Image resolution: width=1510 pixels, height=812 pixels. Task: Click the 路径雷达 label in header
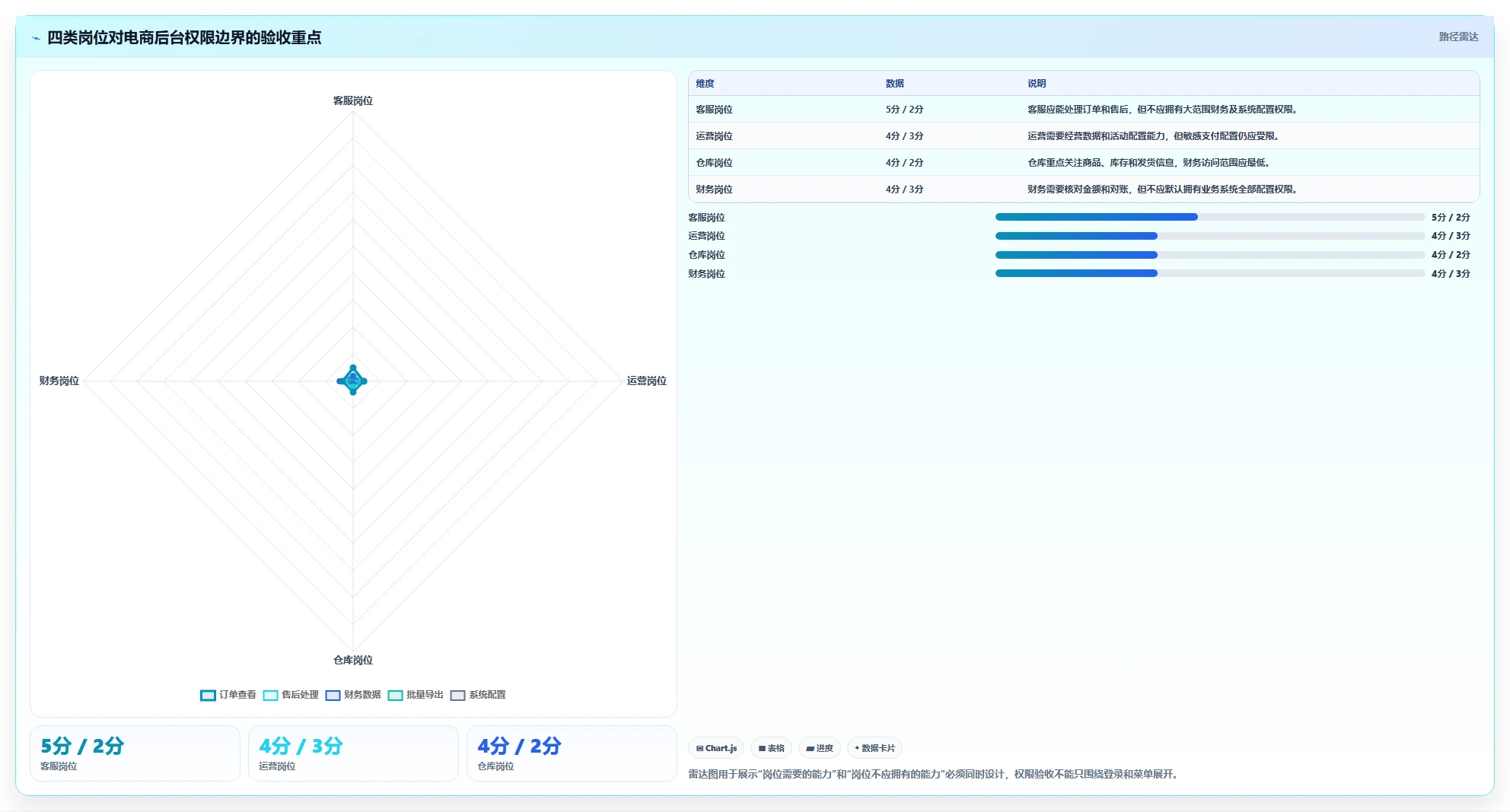pyautogui.click(x=1458, y=37)
